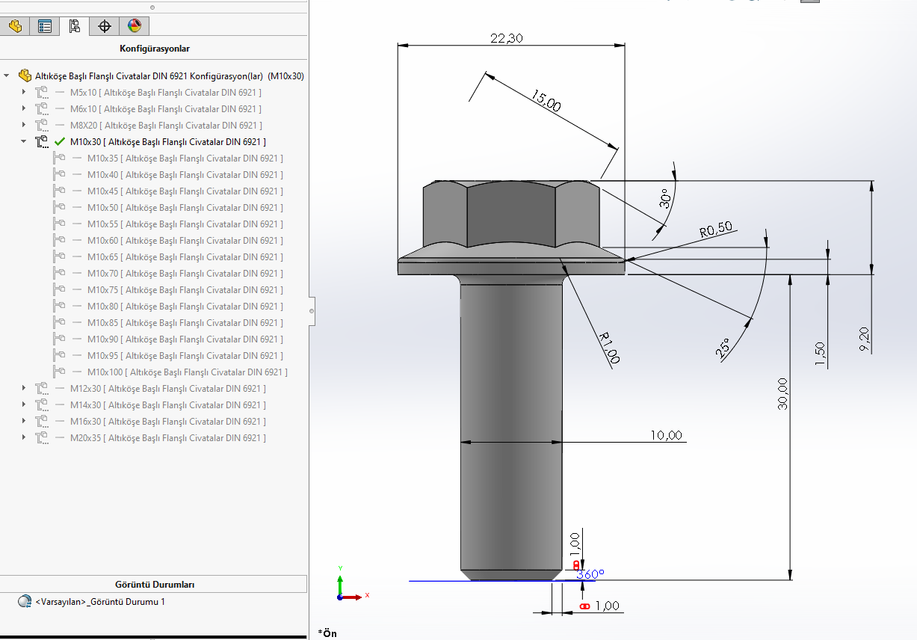Click the Görüntü Durumları section bar
The height and width of the screenshot is (640, 917).
pos(155,584)
